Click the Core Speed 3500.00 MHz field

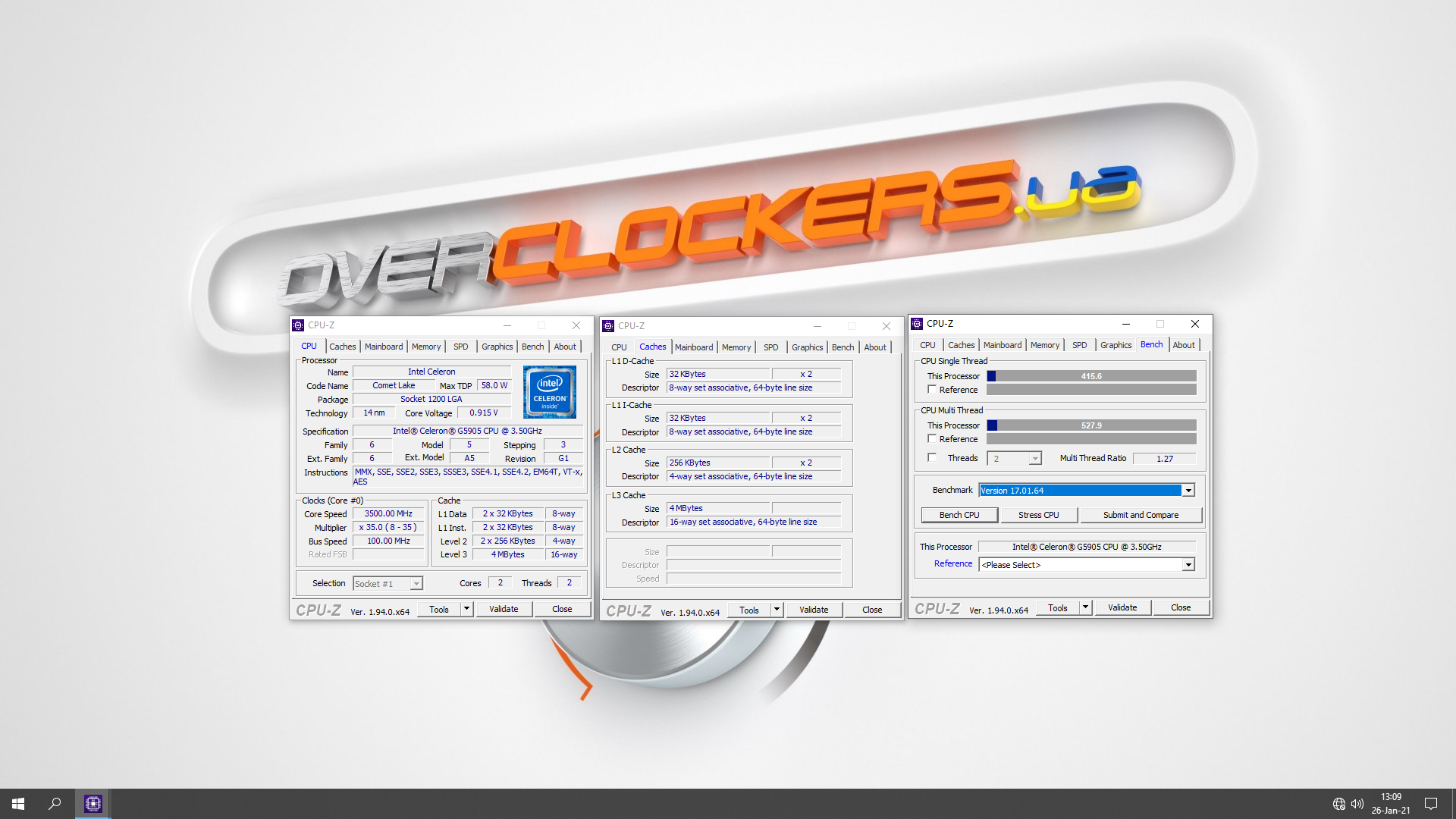tap(388, 514)
